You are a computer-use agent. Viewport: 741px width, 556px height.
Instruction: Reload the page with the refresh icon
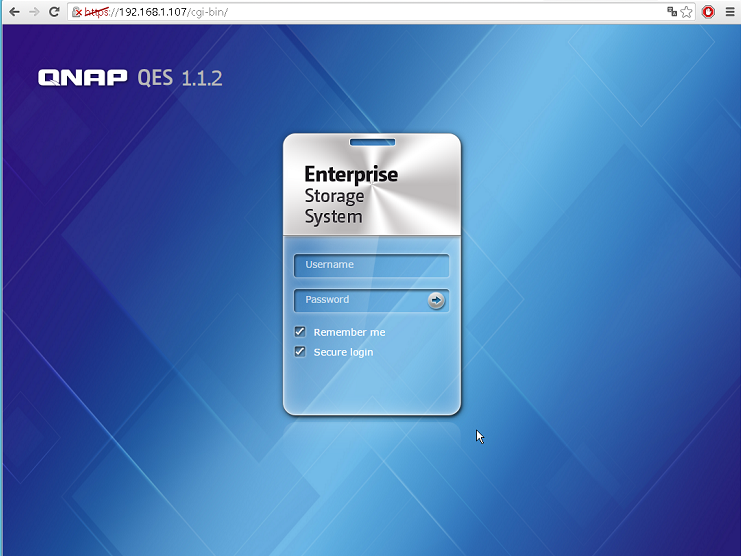(56, 12)
